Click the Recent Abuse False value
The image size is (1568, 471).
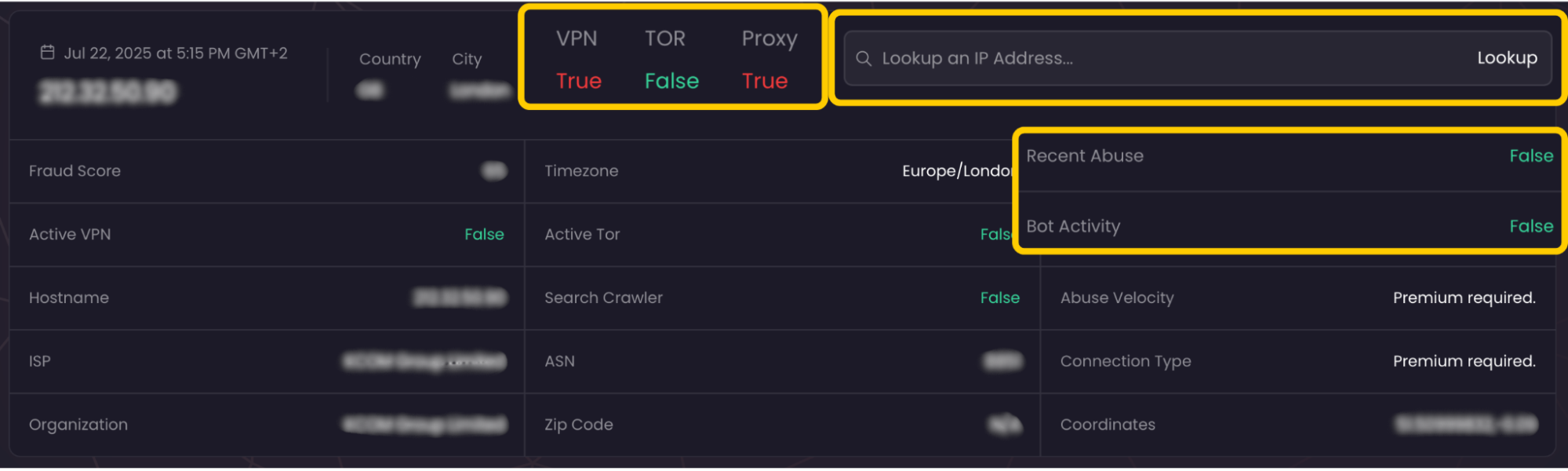(1531, 155)
